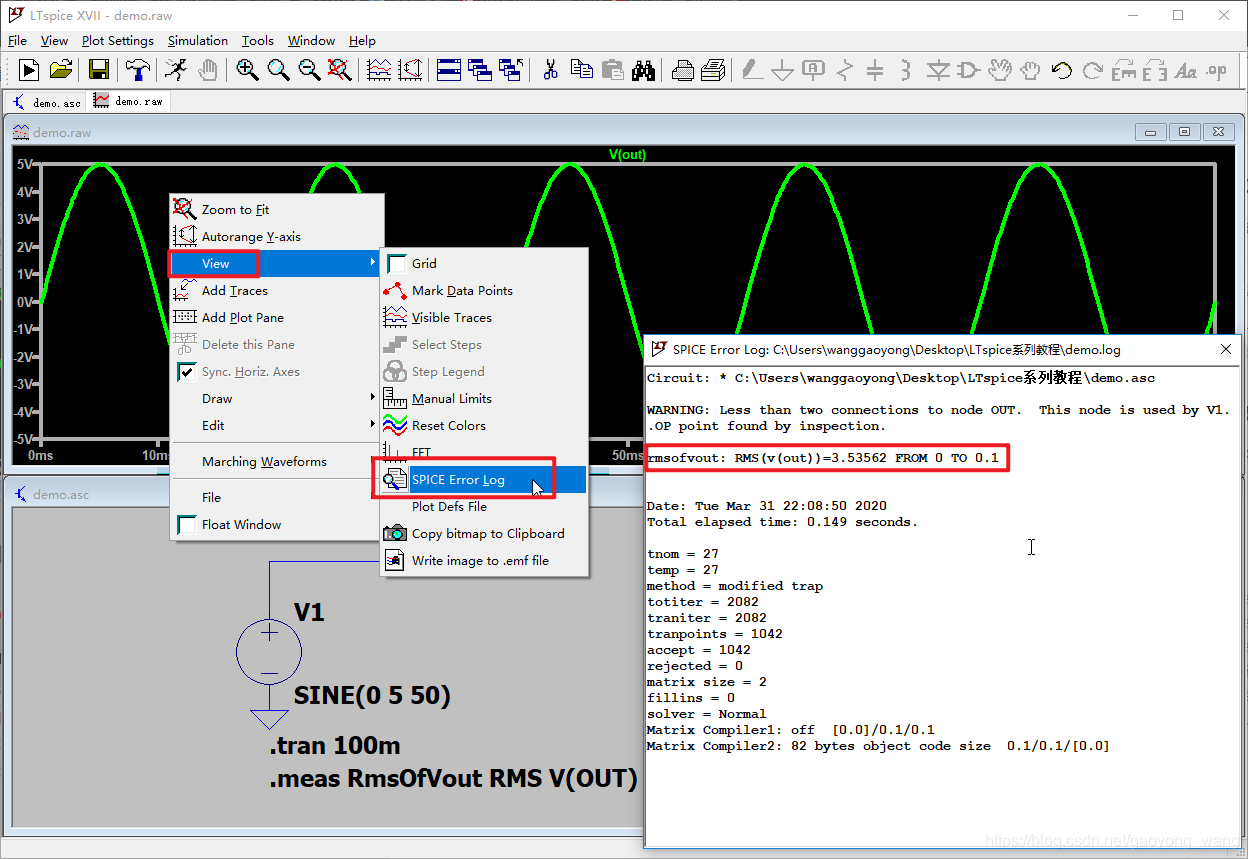Image resolution: width=1248 pixels, height=859 pixels.
Task: Close the SPICE Error Log window
Action: click(1226, 349)
